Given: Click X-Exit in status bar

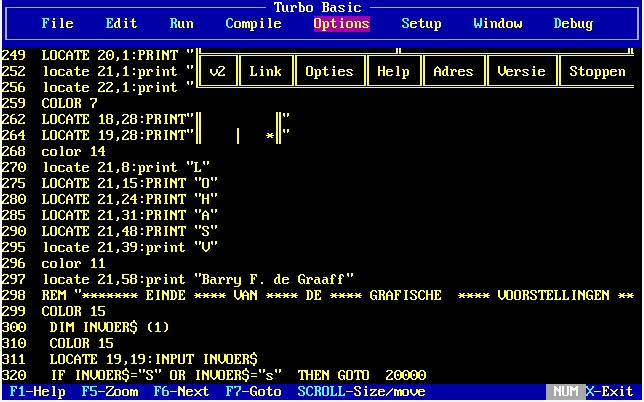Looking at the screenshot, I should point(610,391).
